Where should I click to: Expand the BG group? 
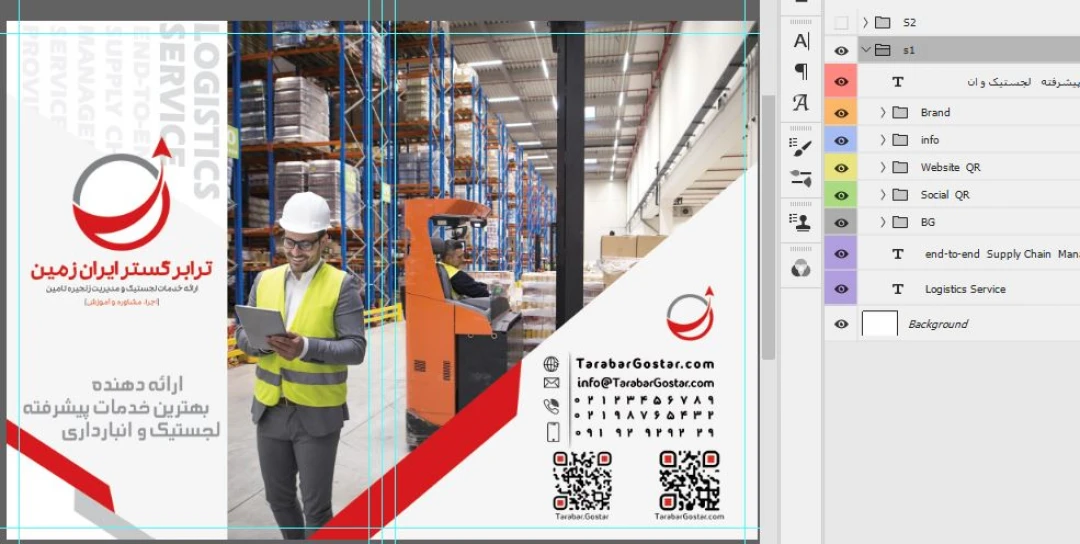coord(883,222)
